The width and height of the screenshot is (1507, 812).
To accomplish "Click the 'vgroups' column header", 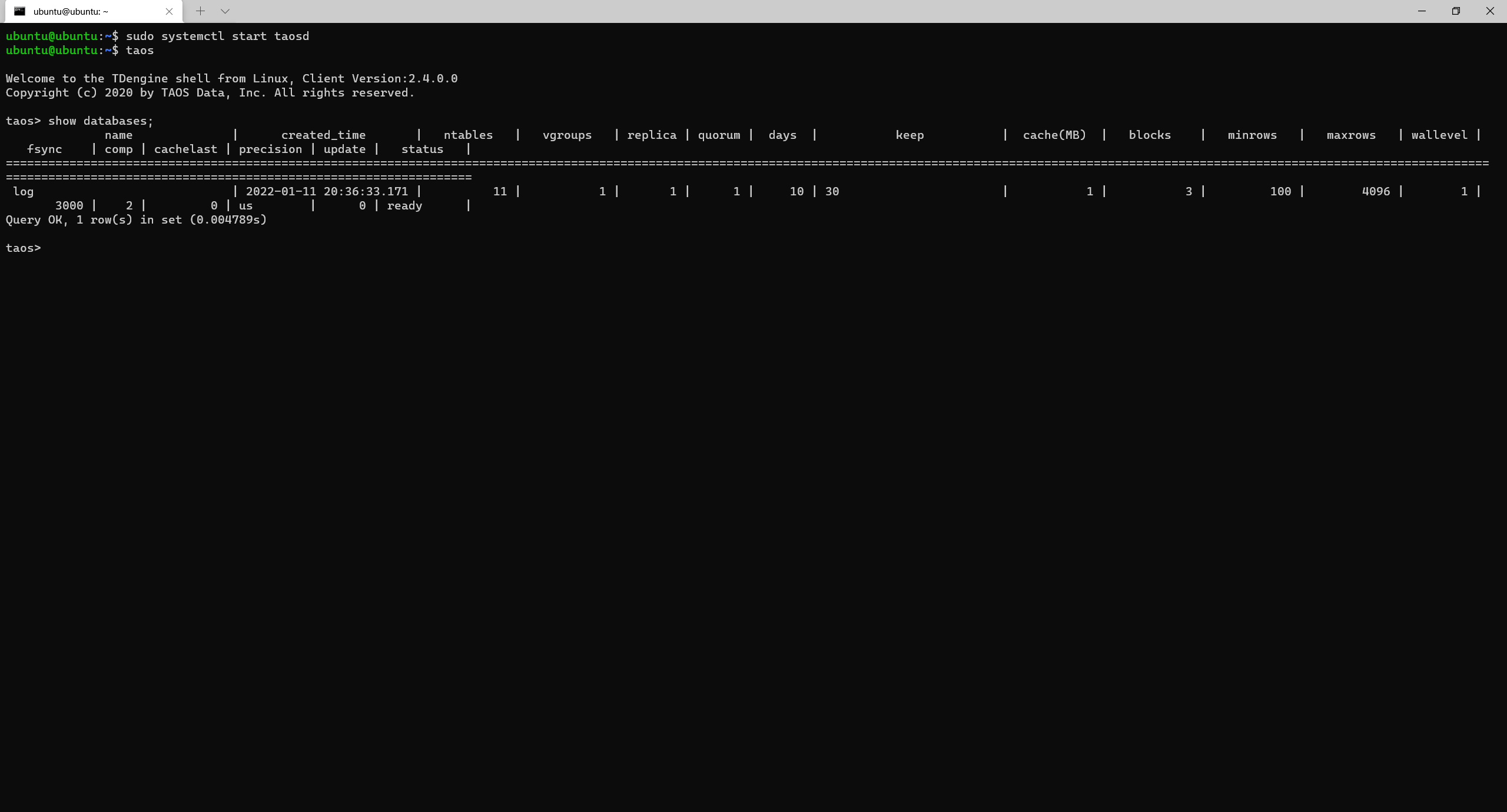I will (567, 135).
